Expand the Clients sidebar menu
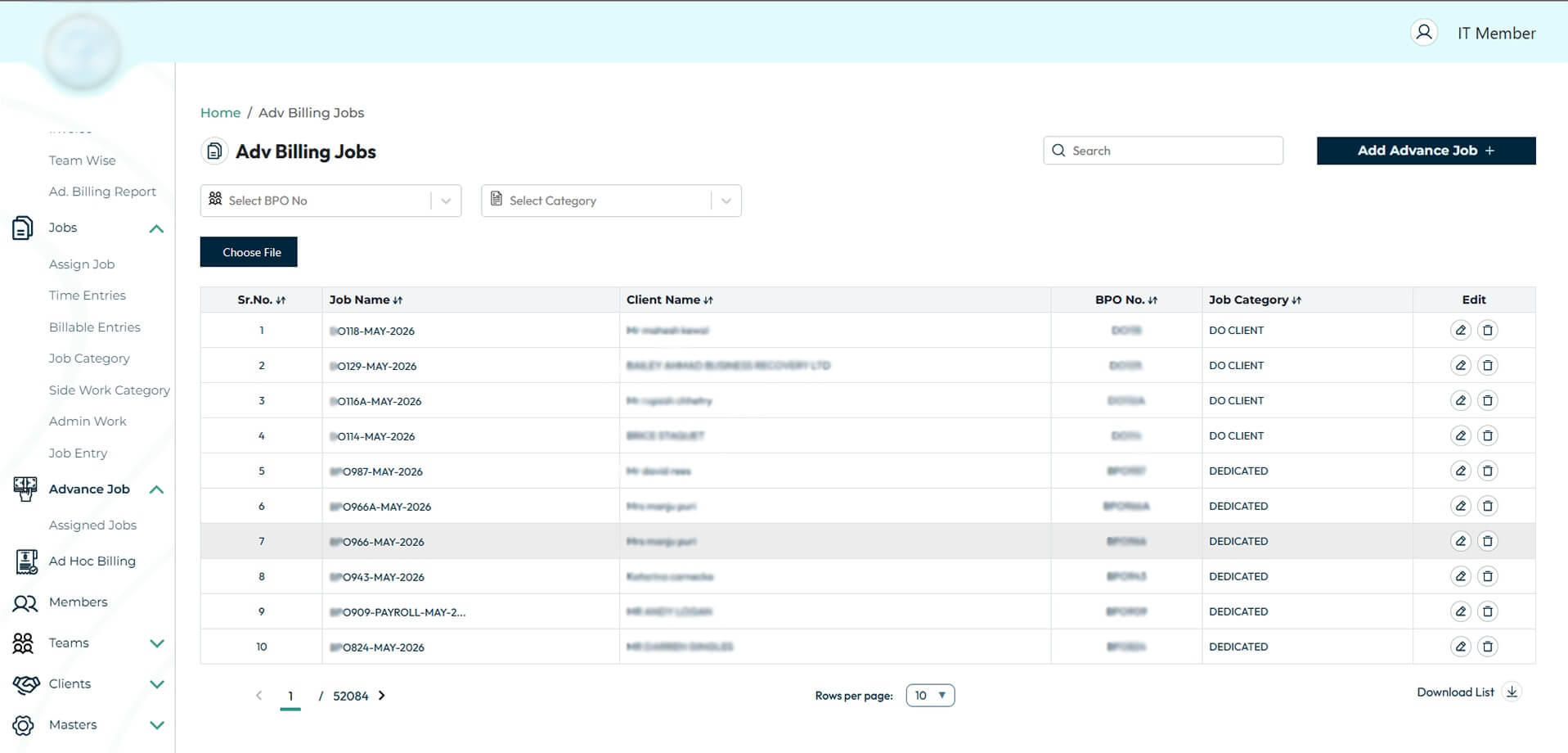Viewport: 1568px width, 753px height. [157, 684]
